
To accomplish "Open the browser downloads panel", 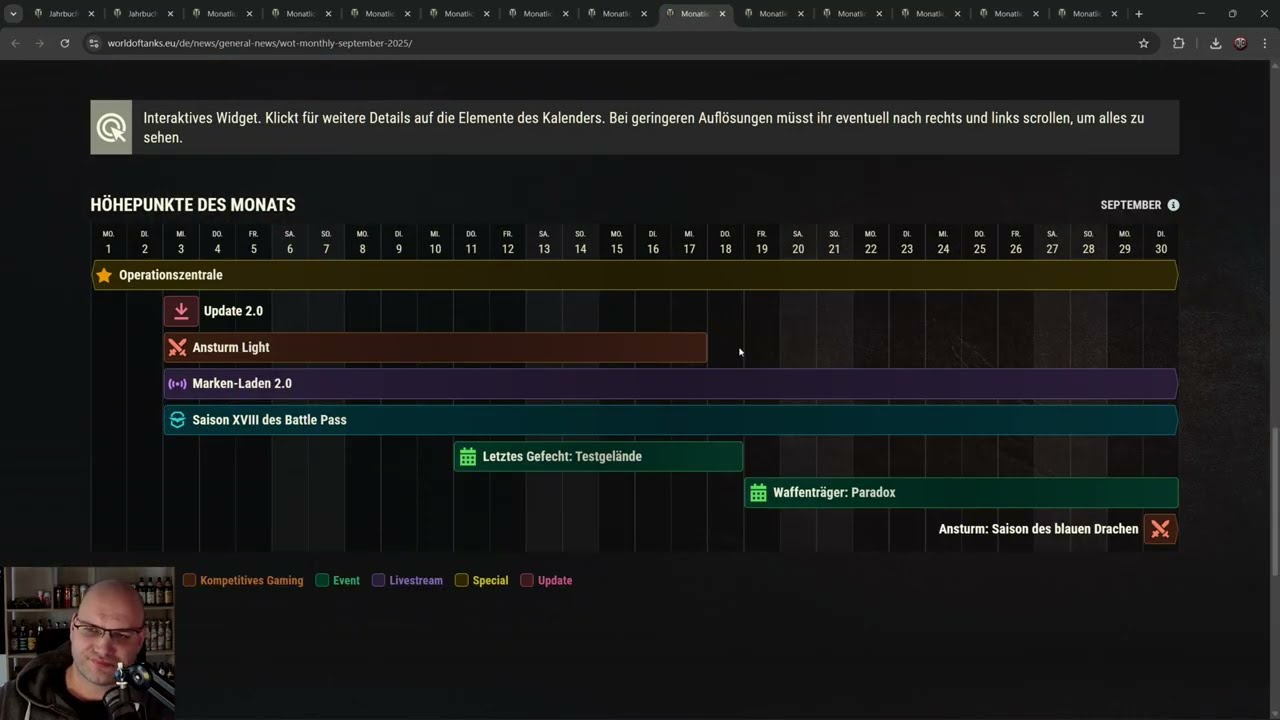I will [1215, 43].
